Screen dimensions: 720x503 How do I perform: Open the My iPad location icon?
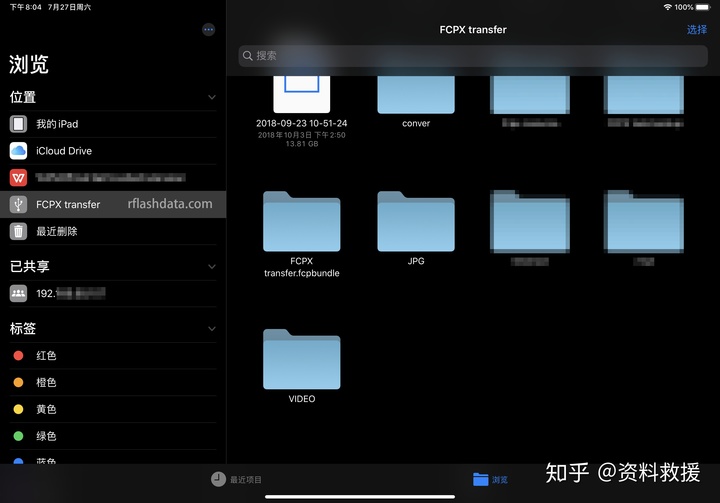point(18,124)
